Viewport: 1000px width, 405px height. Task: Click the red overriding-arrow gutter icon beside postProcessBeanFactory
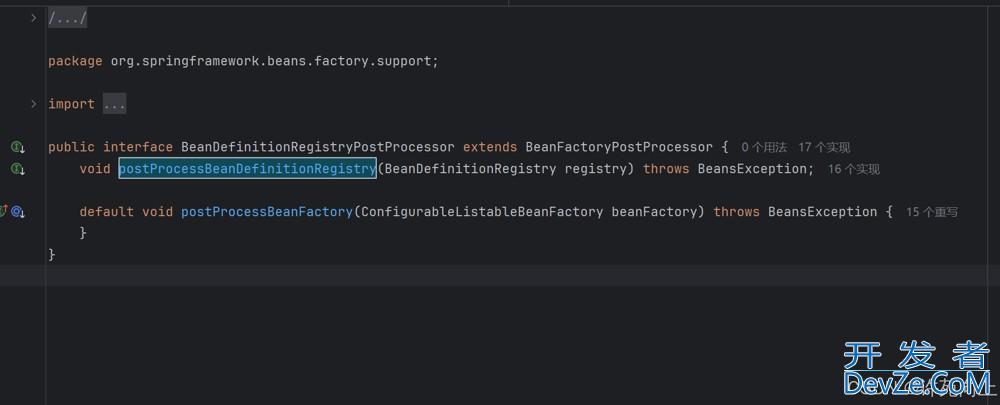(x=4, y=211)
